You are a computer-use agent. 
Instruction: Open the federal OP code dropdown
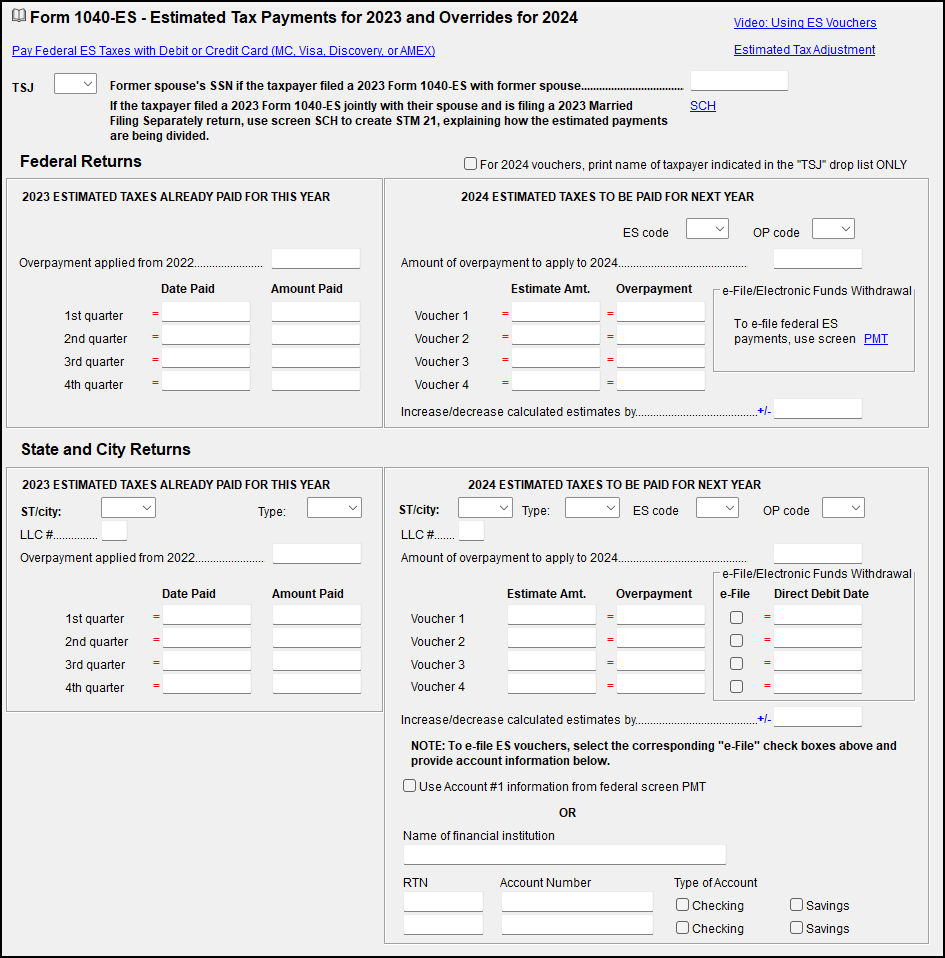(833, 229)
